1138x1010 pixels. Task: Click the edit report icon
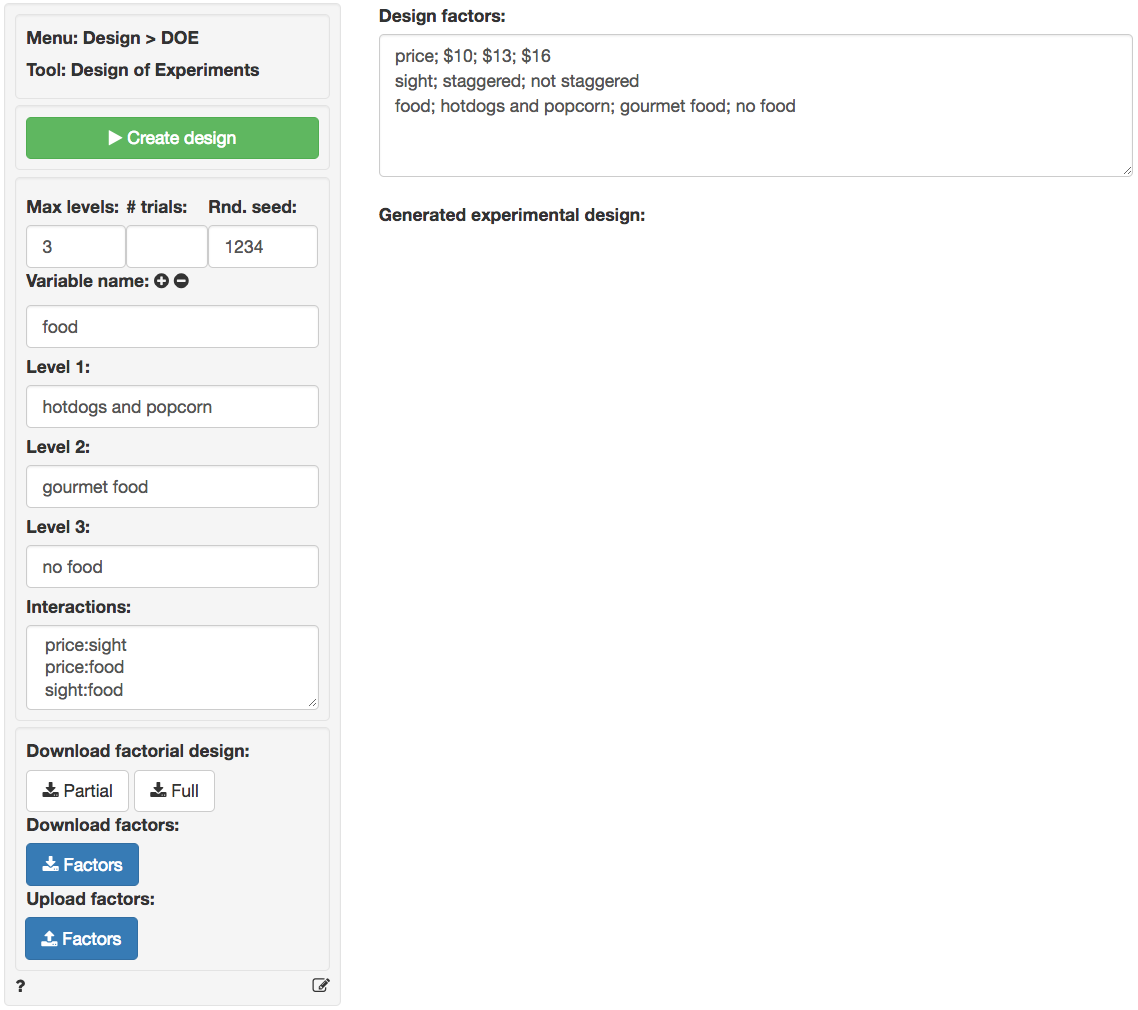320,986
